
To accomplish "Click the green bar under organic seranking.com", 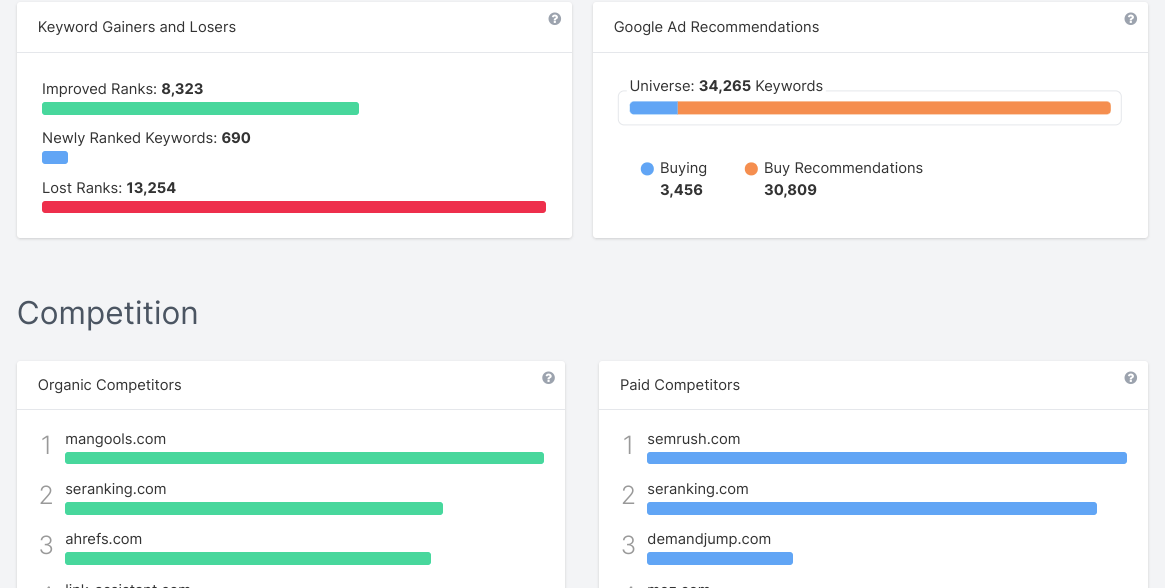I will (x=254, y=508).
